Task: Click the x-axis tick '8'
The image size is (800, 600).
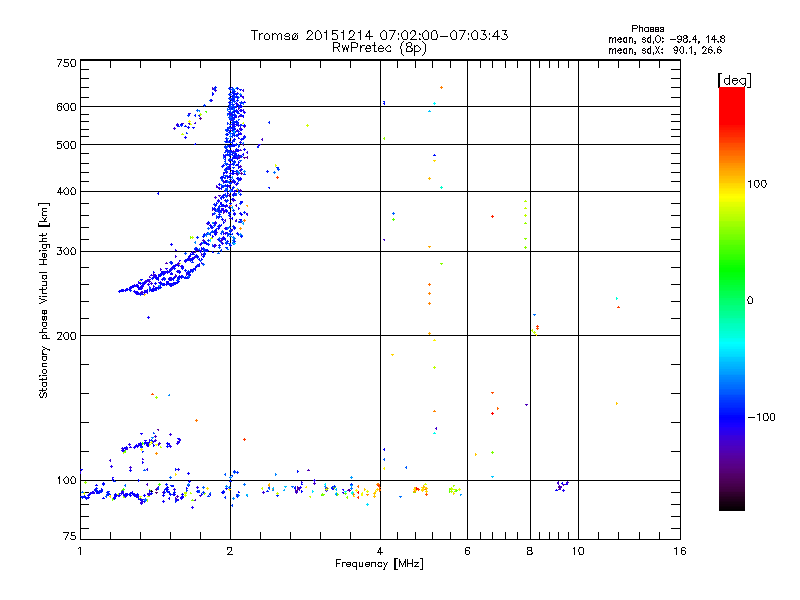Action: [530, 551]
